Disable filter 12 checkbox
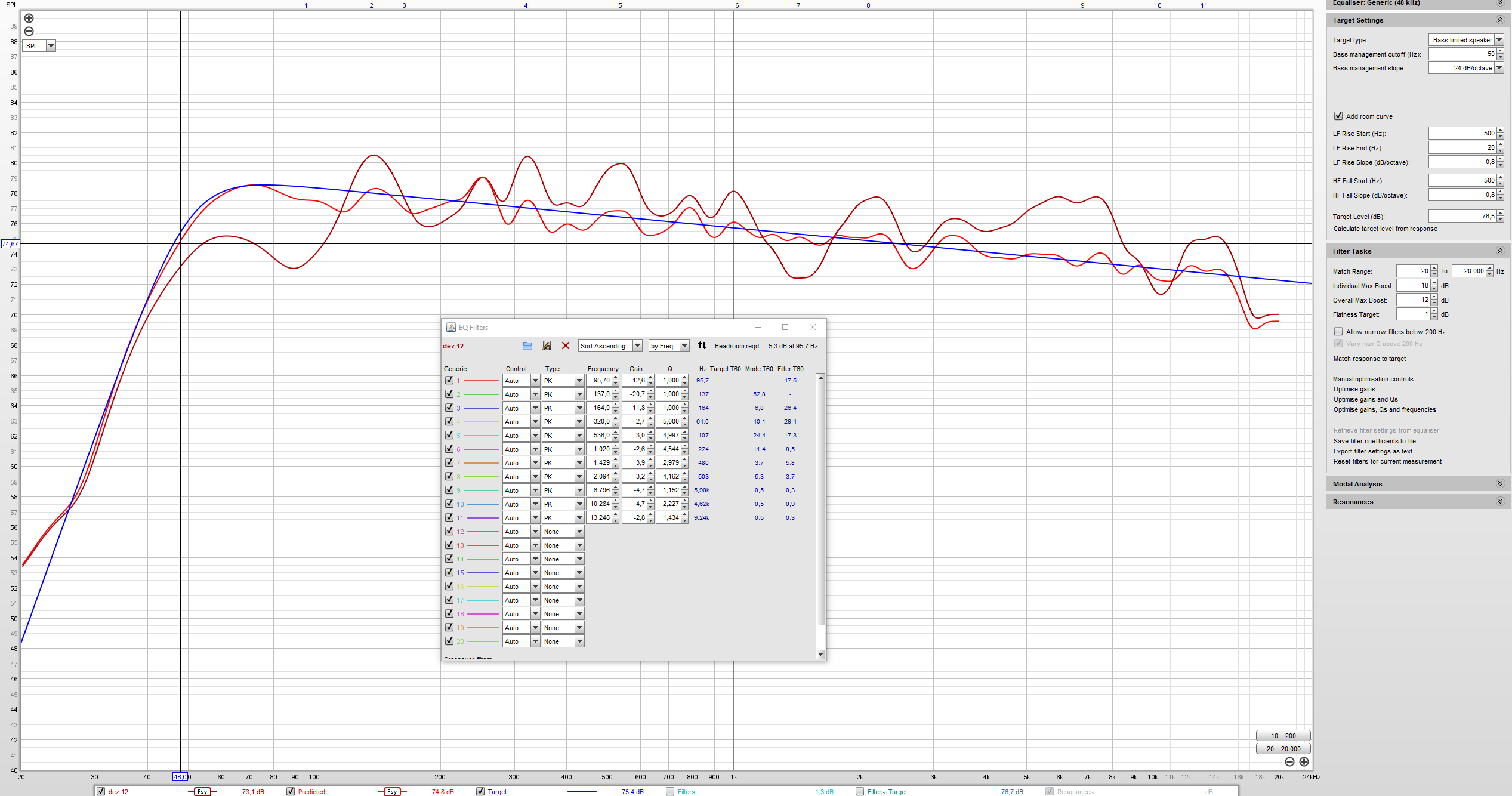This screenshot has height=796, width=1512. (449, 531)
